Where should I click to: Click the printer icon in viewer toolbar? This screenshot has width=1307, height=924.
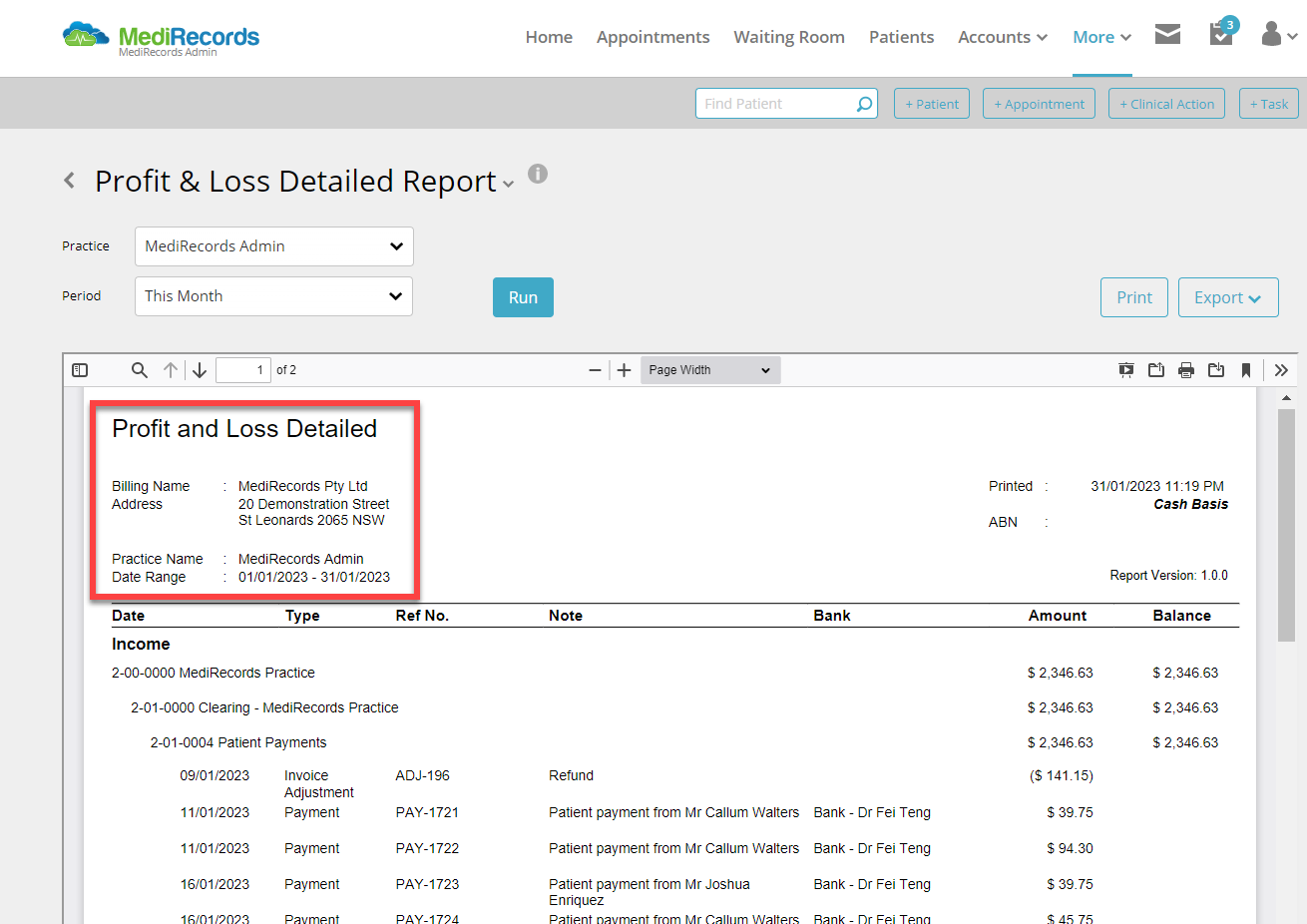1186,370
